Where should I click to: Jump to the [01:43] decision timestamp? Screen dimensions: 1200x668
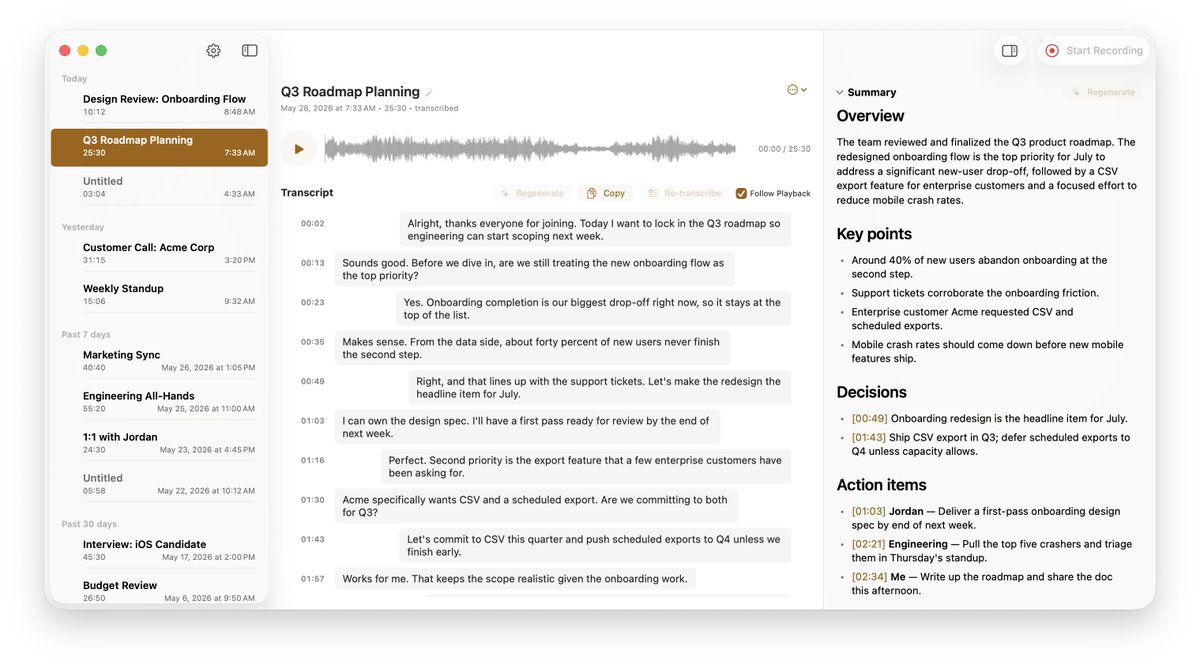[870, 438]
